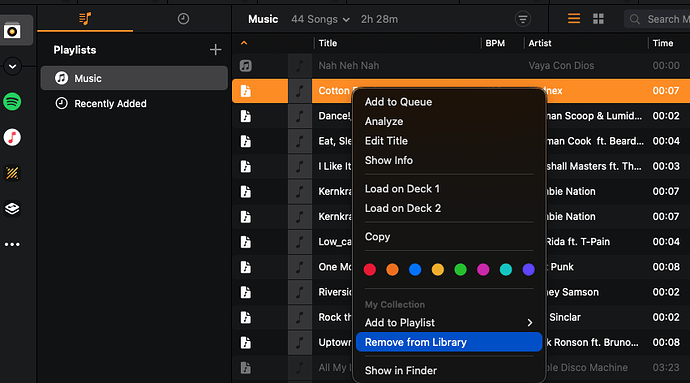Open the stacked layers source icon
The width and height of the screenshot is (690, 383).
point(12,209)
